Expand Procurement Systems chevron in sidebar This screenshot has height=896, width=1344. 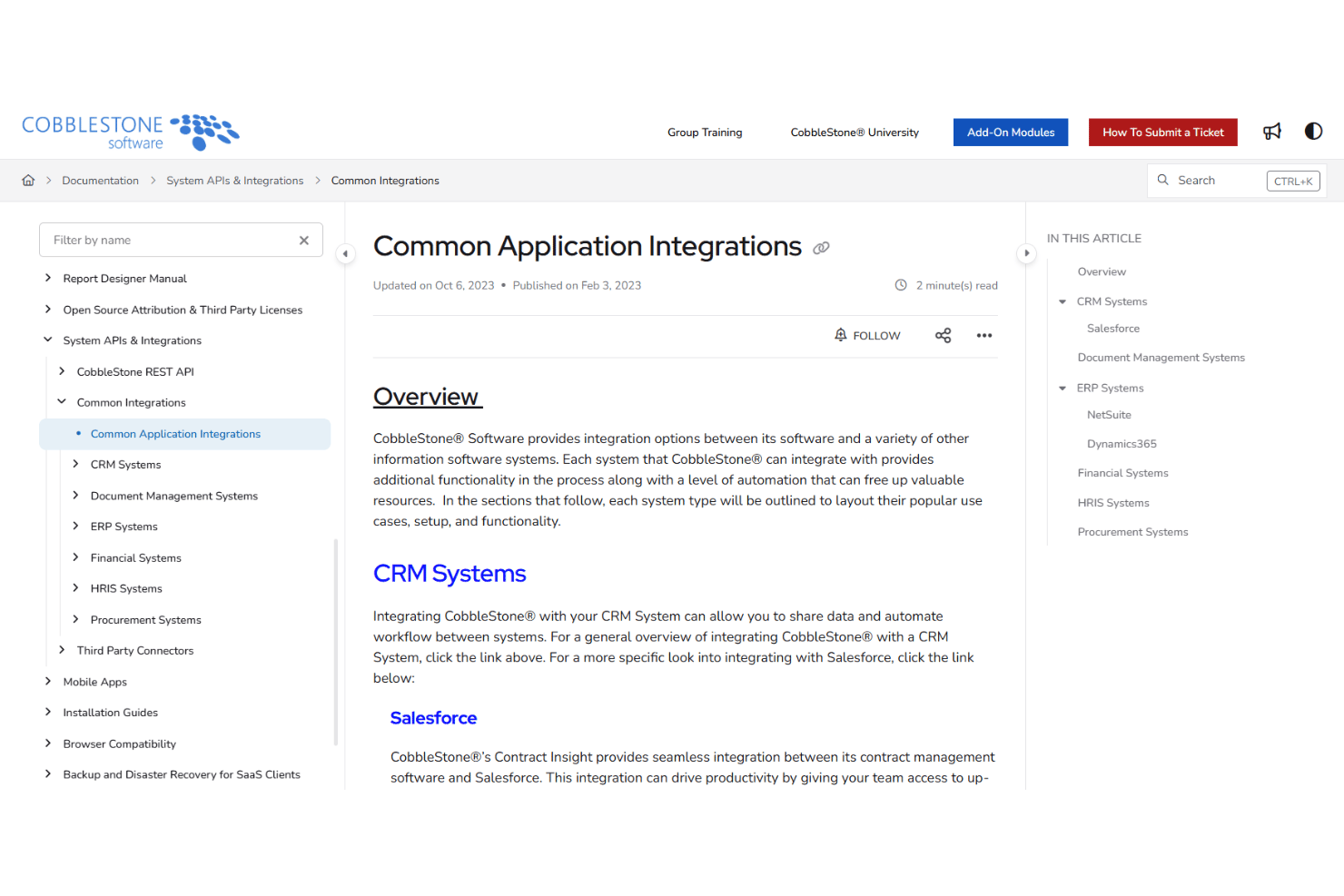(75, 619)
